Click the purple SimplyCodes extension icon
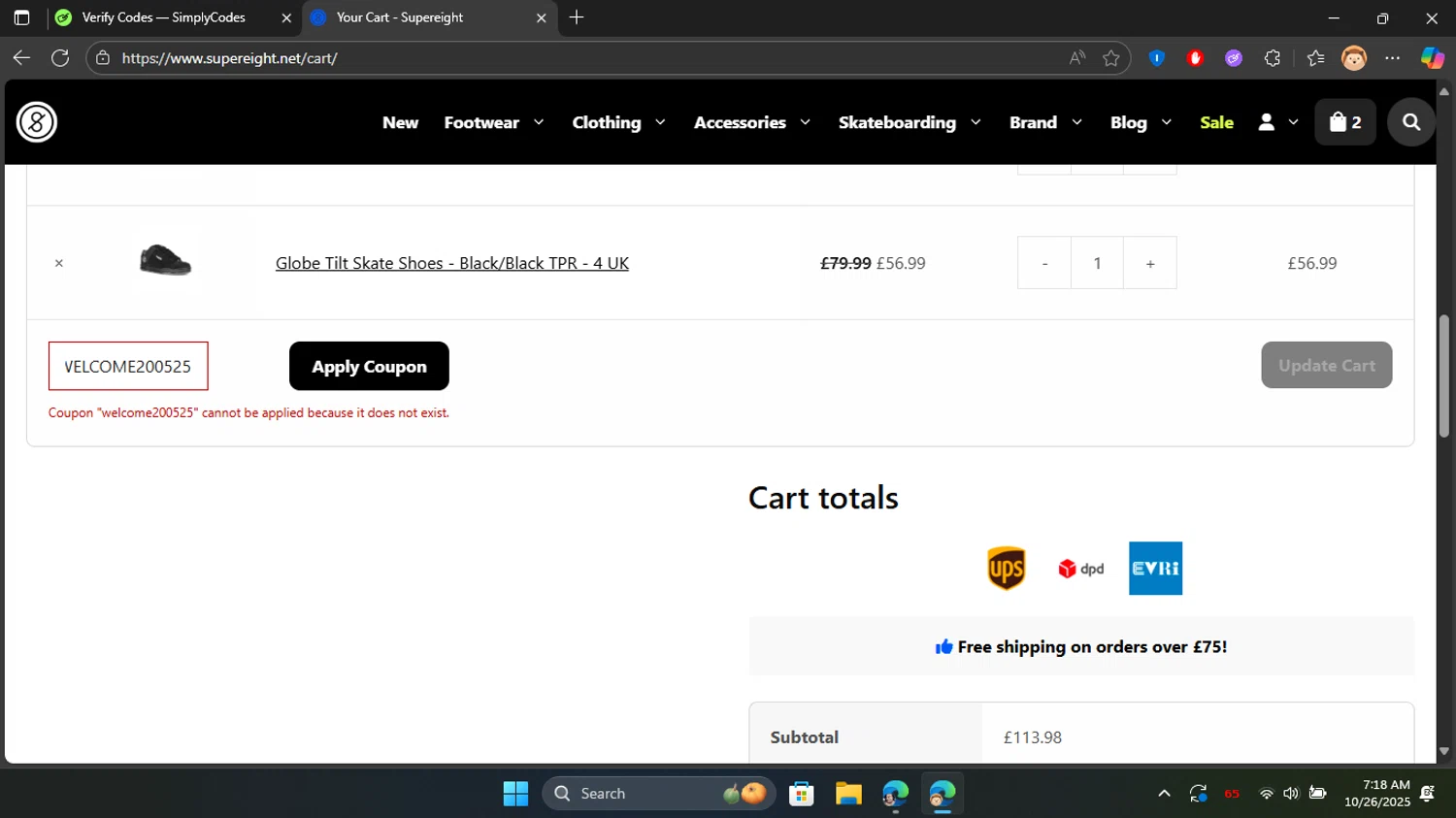Viewport: 1456px width, 818px height. click(1234, 58)
